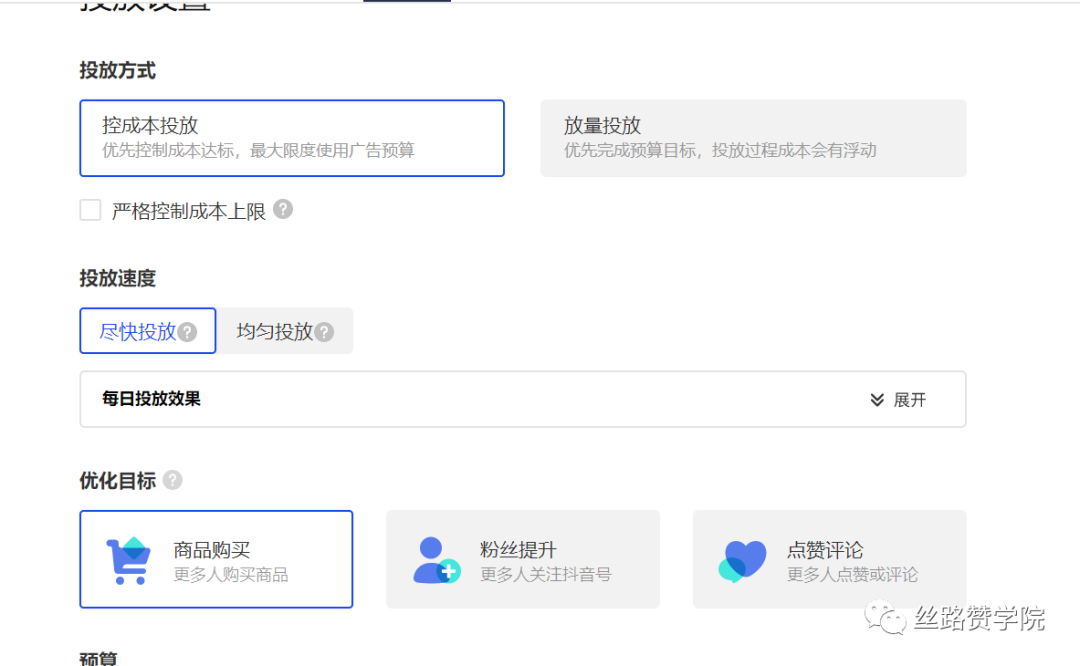The height and width of the screenshot is (666, 1080).
Task: Click the question-mark icon on 均匀投放
Action: point(324,330)
